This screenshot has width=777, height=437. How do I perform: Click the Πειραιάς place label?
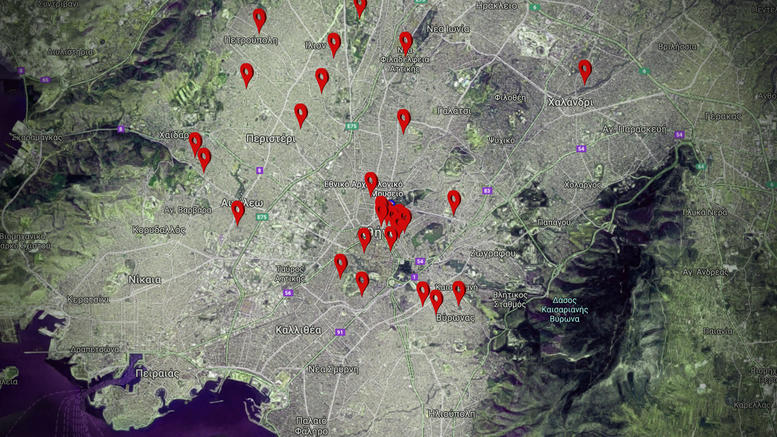point(157,372)
